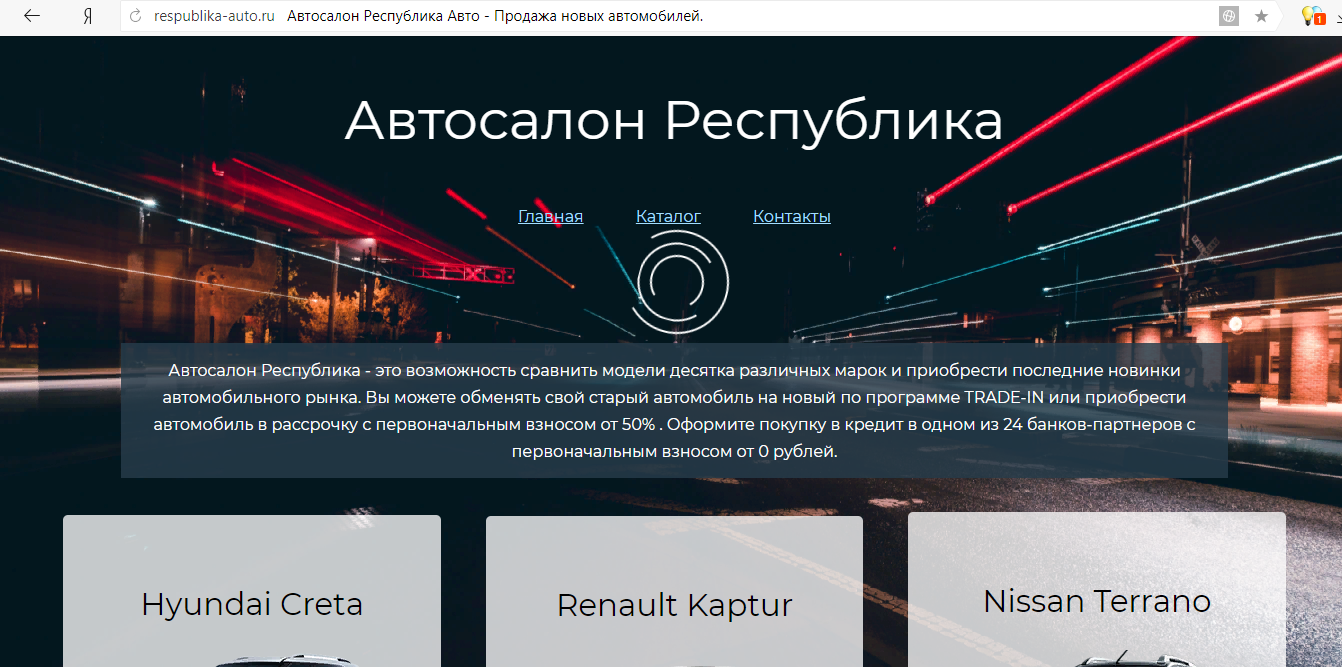Select the Renault Kaptur car card
Screen dimensions: 1342x667
pyautogui.click(x=674, y=591)
